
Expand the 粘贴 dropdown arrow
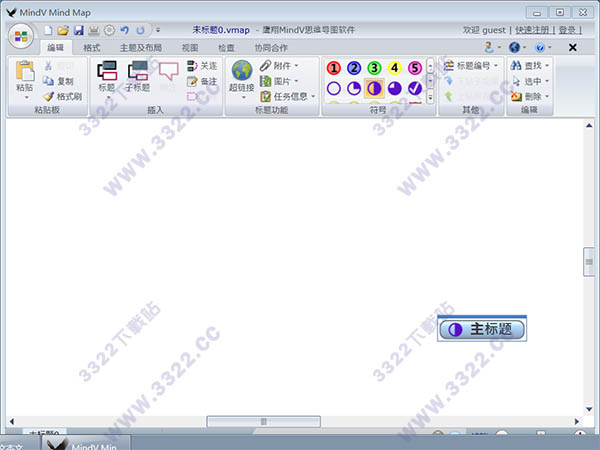[26, 97]
